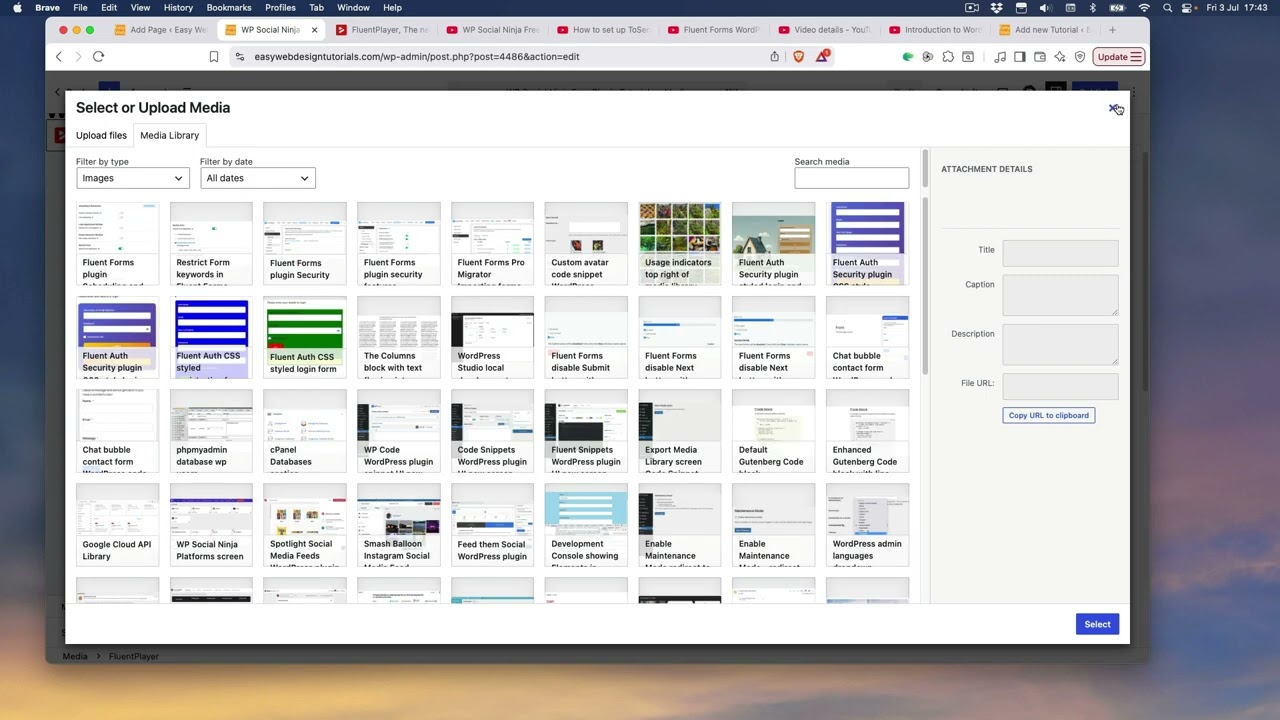Select the phpmyadmin database thumbnail
Viewport: 1280px width, 720px height.
click(x=211, y=431)
